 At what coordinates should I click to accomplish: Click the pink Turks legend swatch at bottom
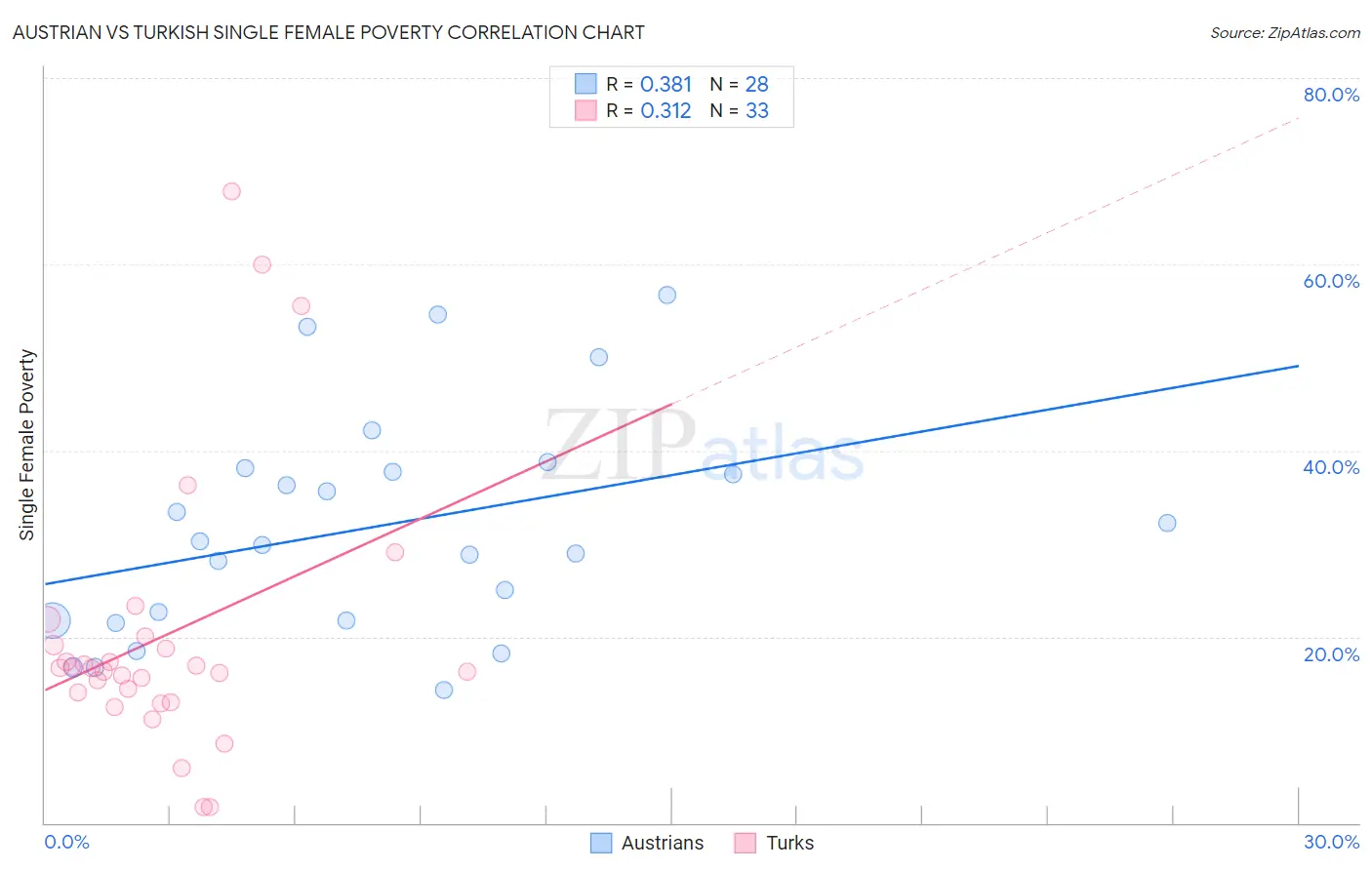click(x=746, y=843)
